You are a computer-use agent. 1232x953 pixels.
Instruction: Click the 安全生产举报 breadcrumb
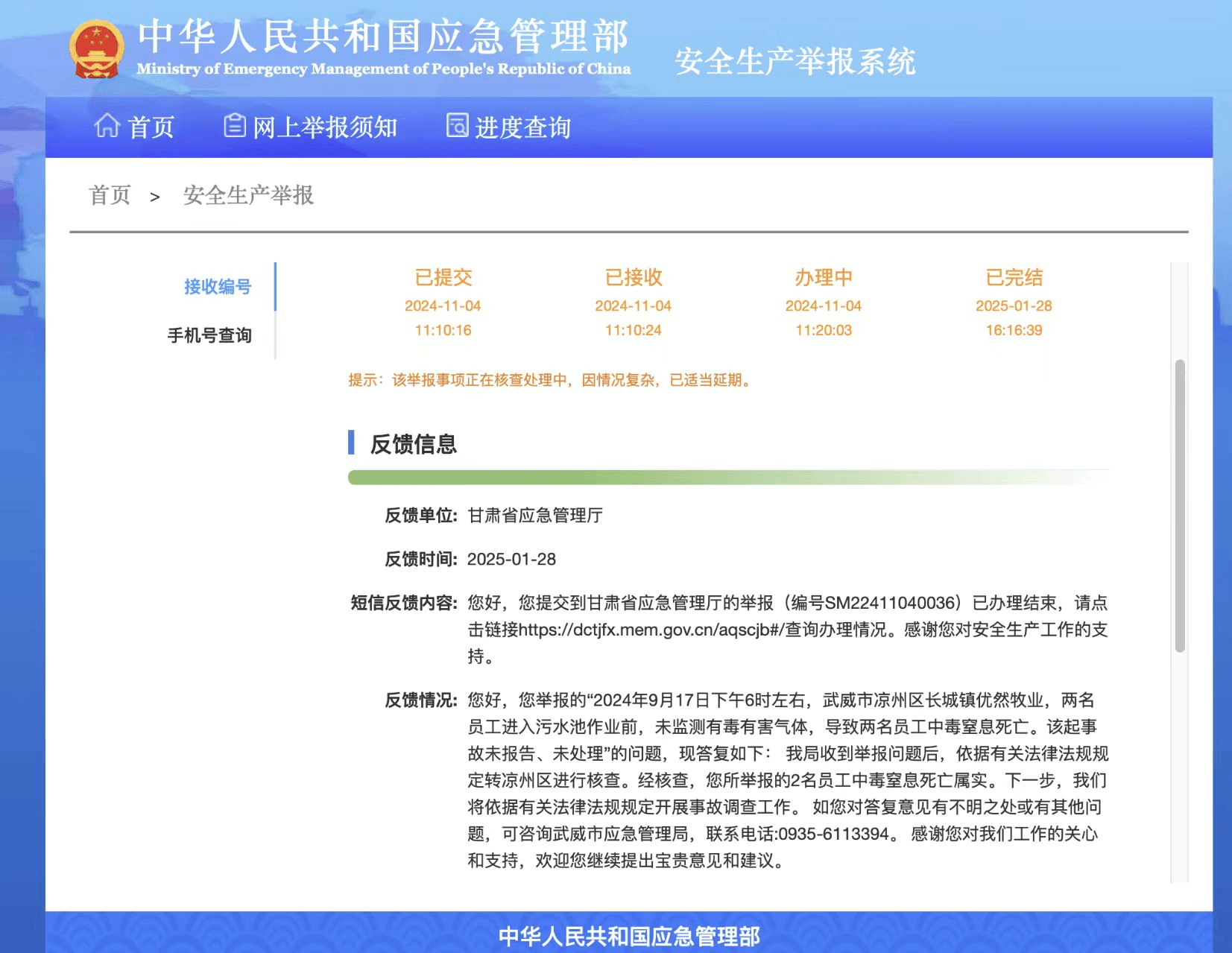pyautogui.click(x=247, y=195)
